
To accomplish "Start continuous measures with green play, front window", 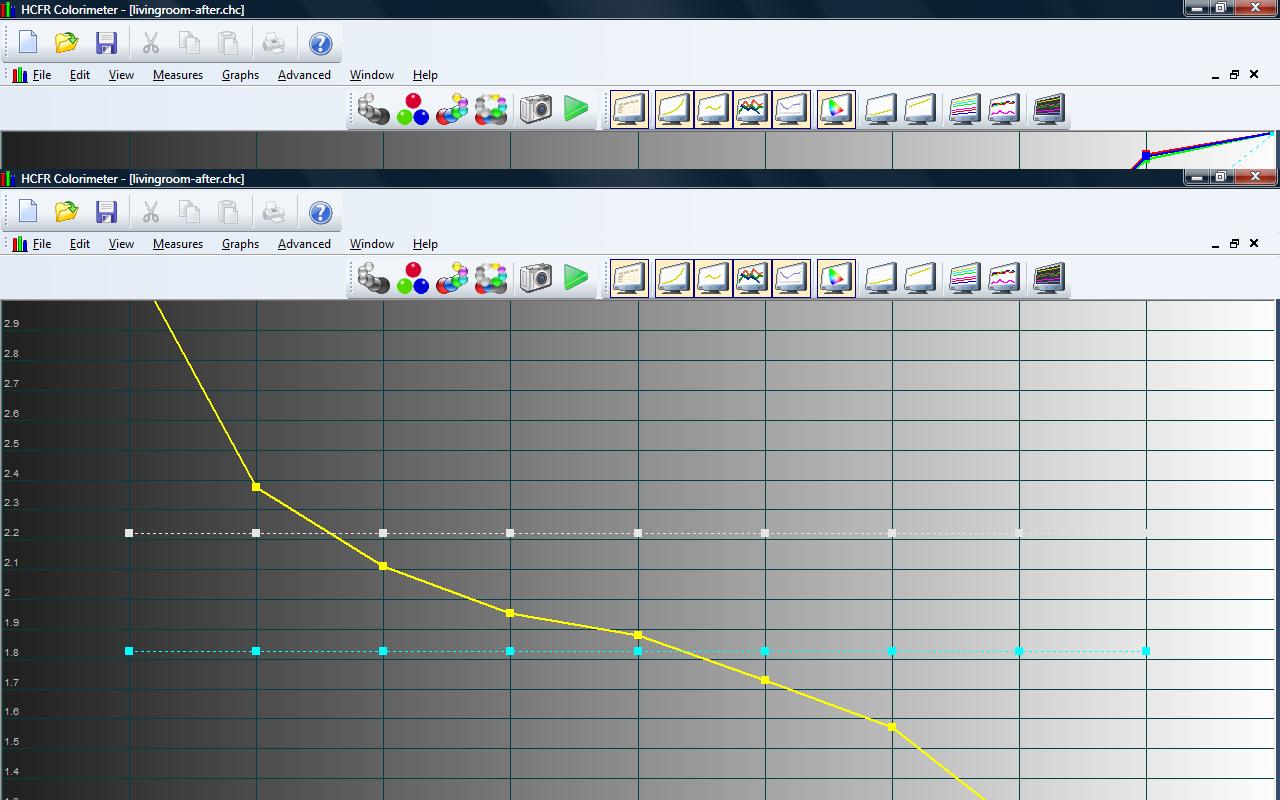I will point(576,278).
